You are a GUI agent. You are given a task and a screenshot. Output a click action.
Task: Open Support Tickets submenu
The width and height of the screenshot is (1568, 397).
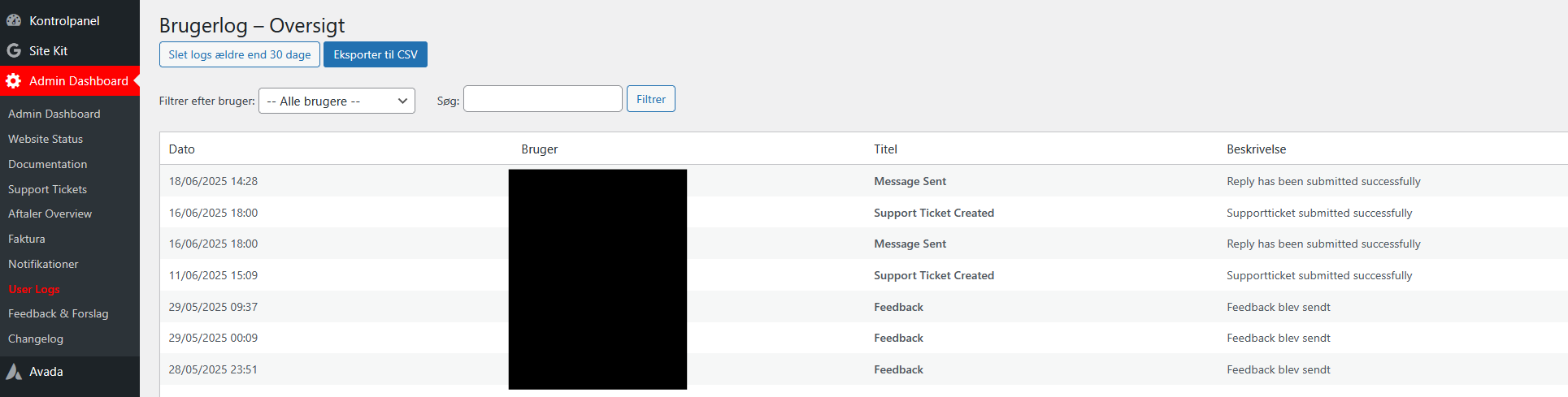click(x=47, y=189)
